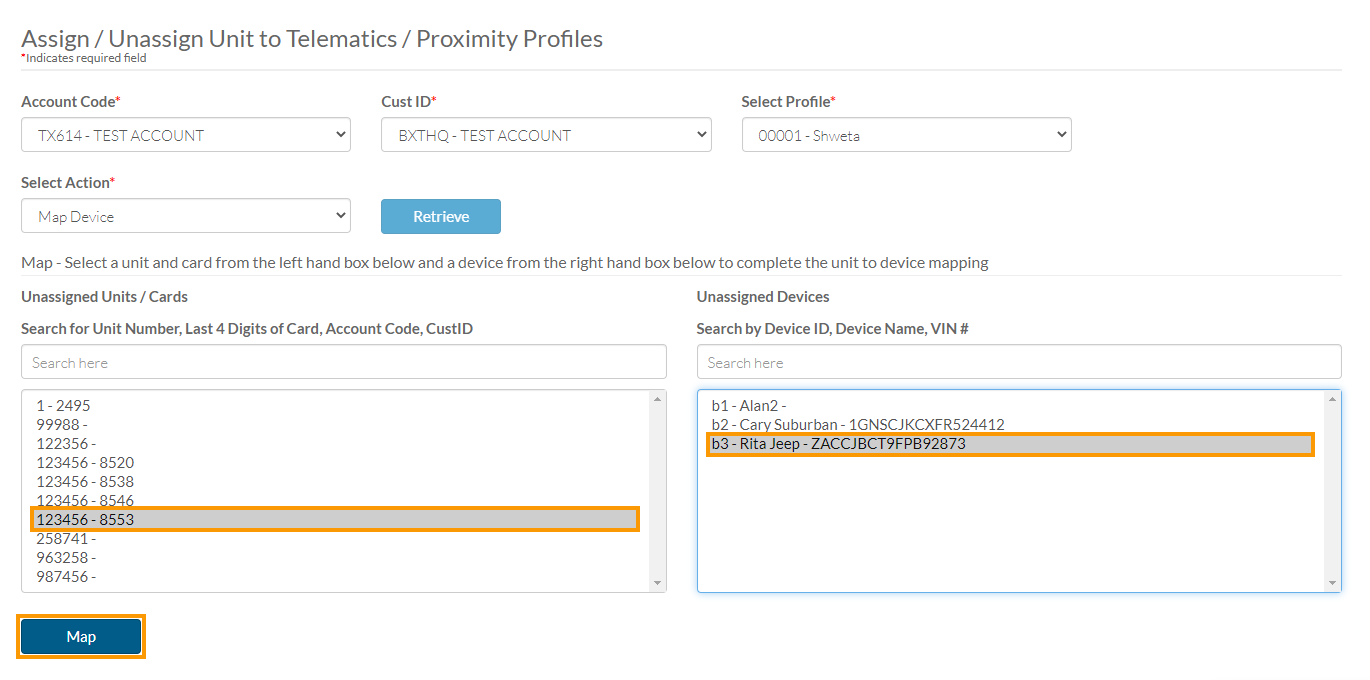Click the Unassigned Units list scrollbar
Screen dimensions: 1370x680
pos(658,490)
